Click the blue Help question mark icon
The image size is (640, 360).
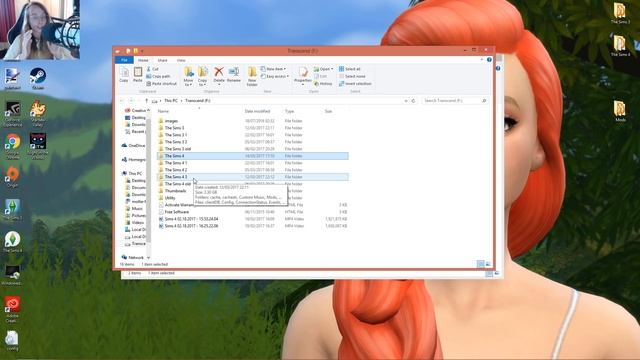tap(489, 60)
